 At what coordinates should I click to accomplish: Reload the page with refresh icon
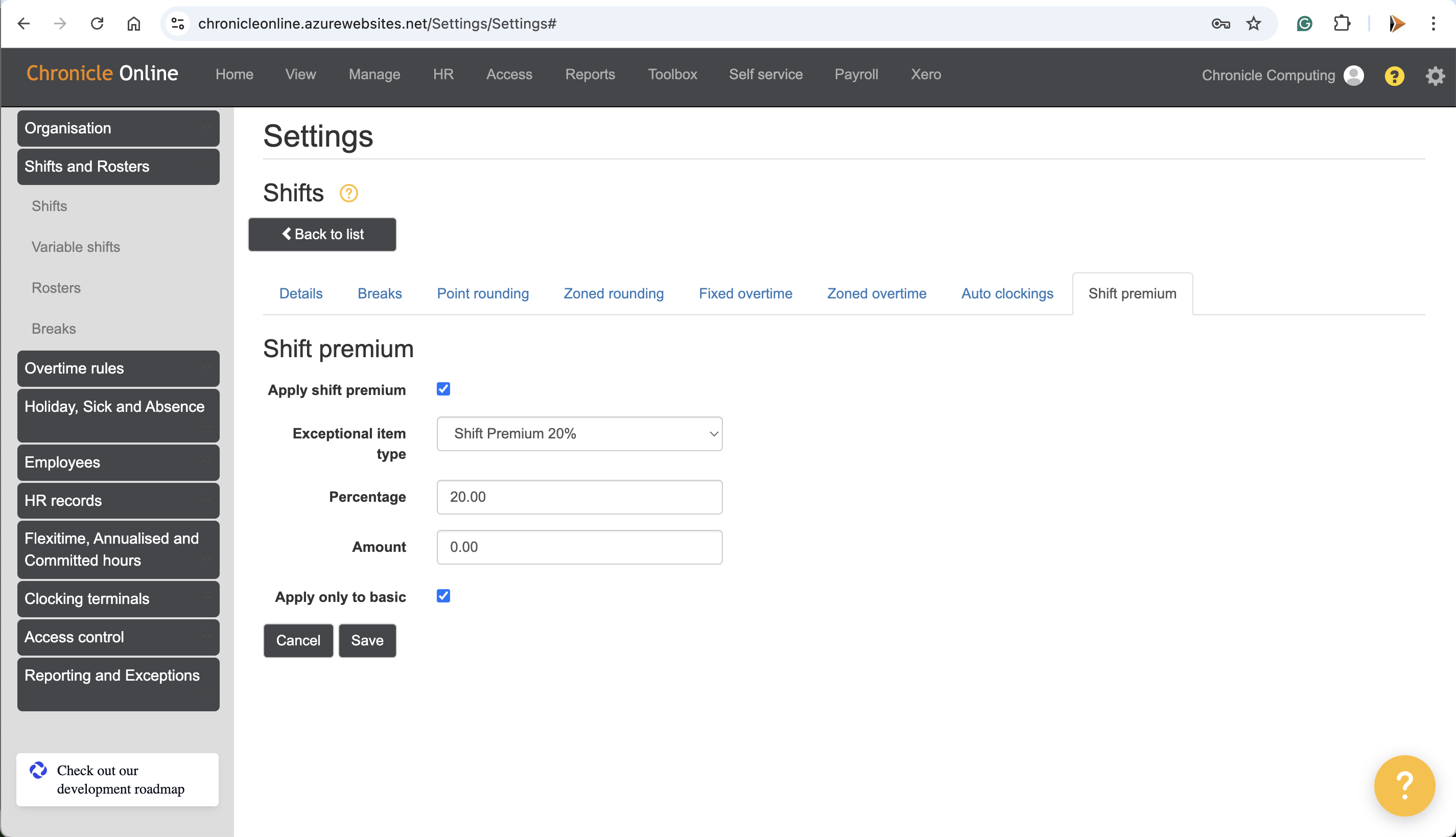(97, 24)
